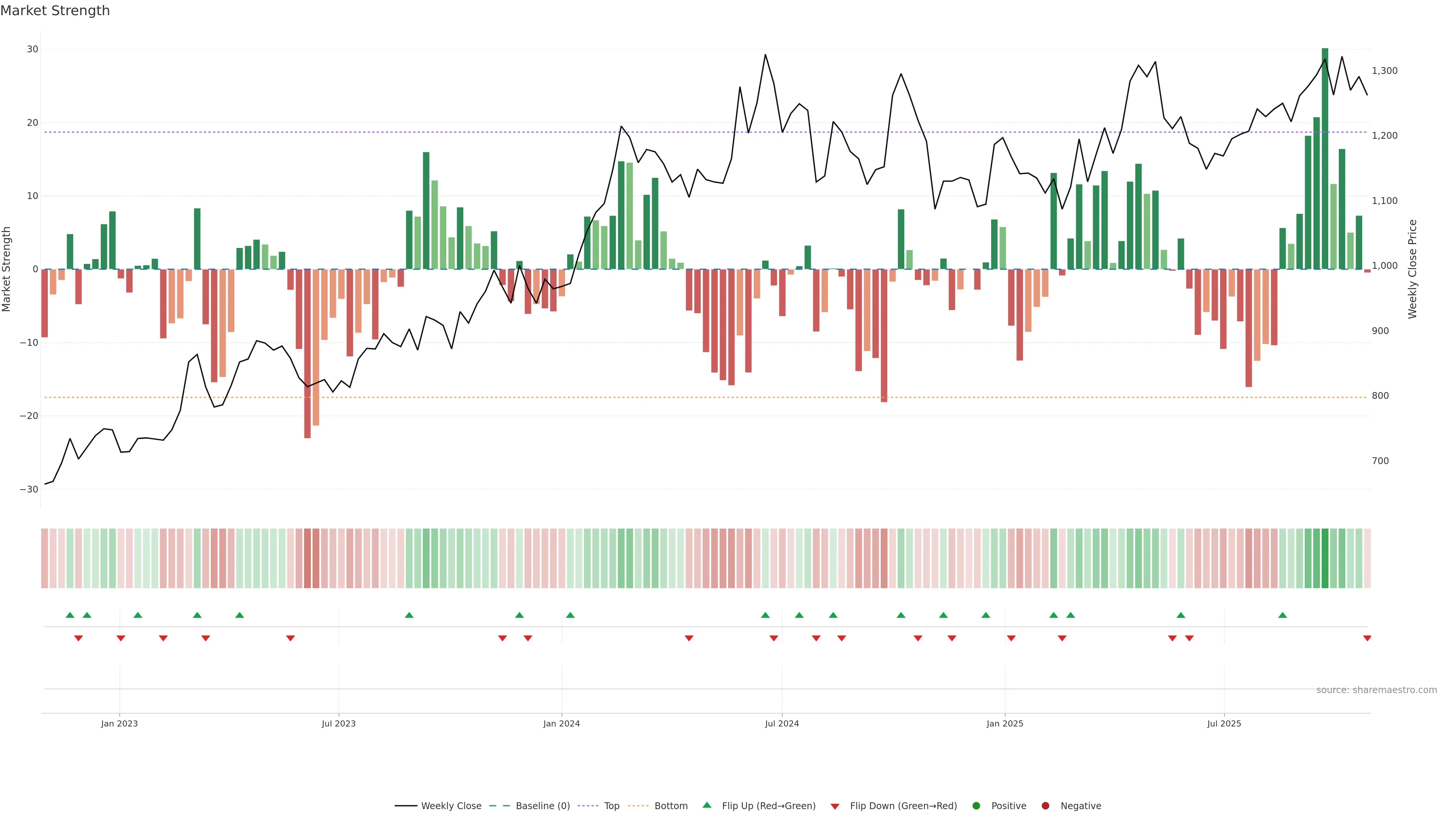Image resolution: width=1456 pixels, height=819 pixels.
Task: Click the Jul 2025 x-axis label
Action: click(x=1224, y=723)
